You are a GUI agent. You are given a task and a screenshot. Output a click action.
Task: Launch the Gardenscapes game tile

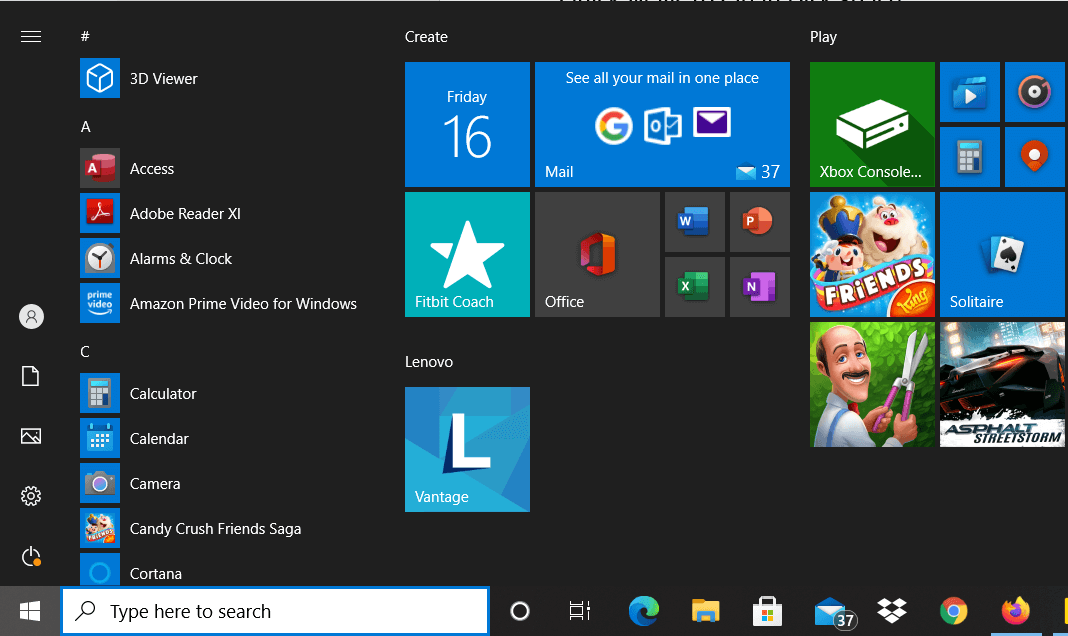[873, 385]
